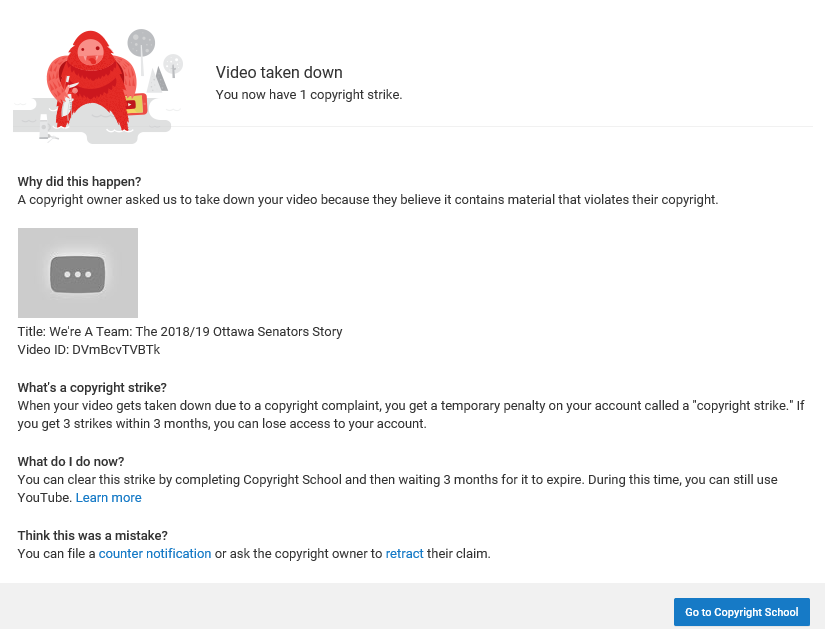Select the video title Ottawa Senators Story
The image size is (825, 629).
pos(180,332)
